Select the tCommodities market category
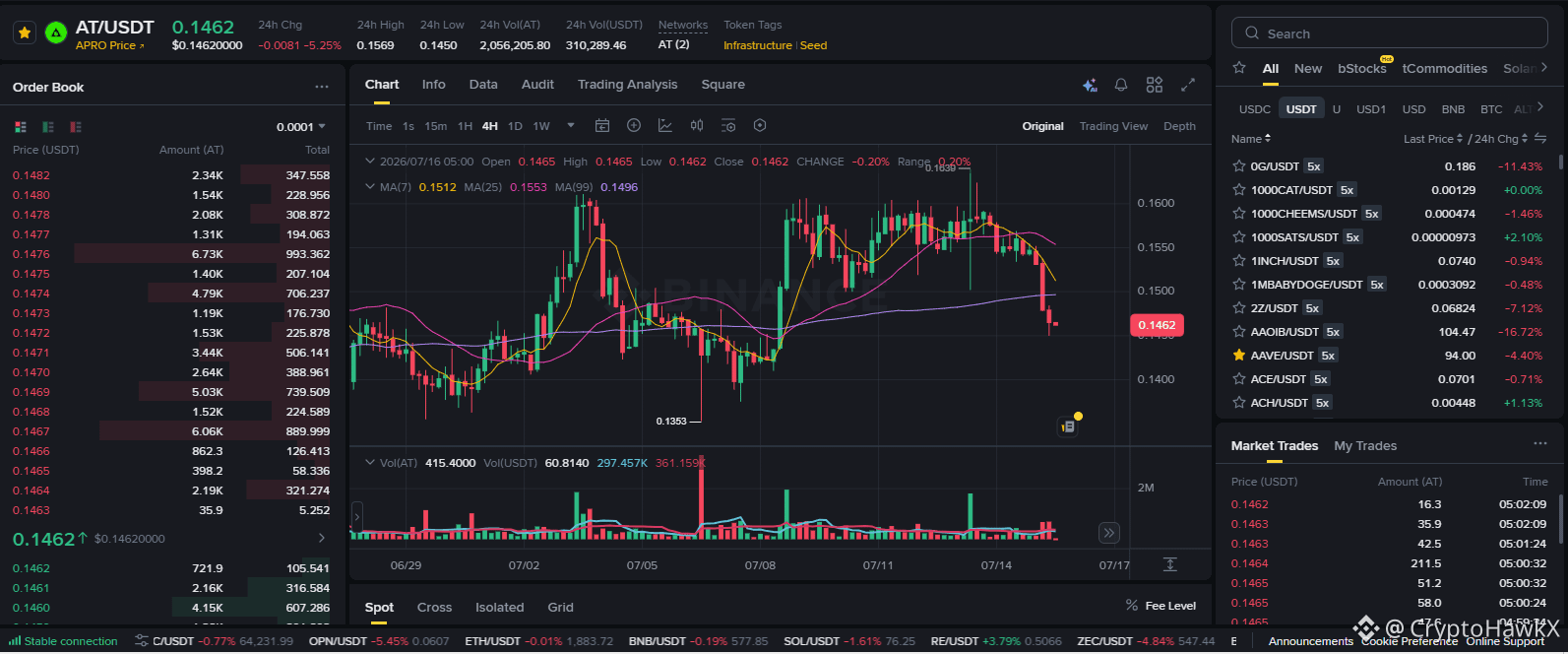The width and height of the screenshot is (1568, 654). (1444, 68)
